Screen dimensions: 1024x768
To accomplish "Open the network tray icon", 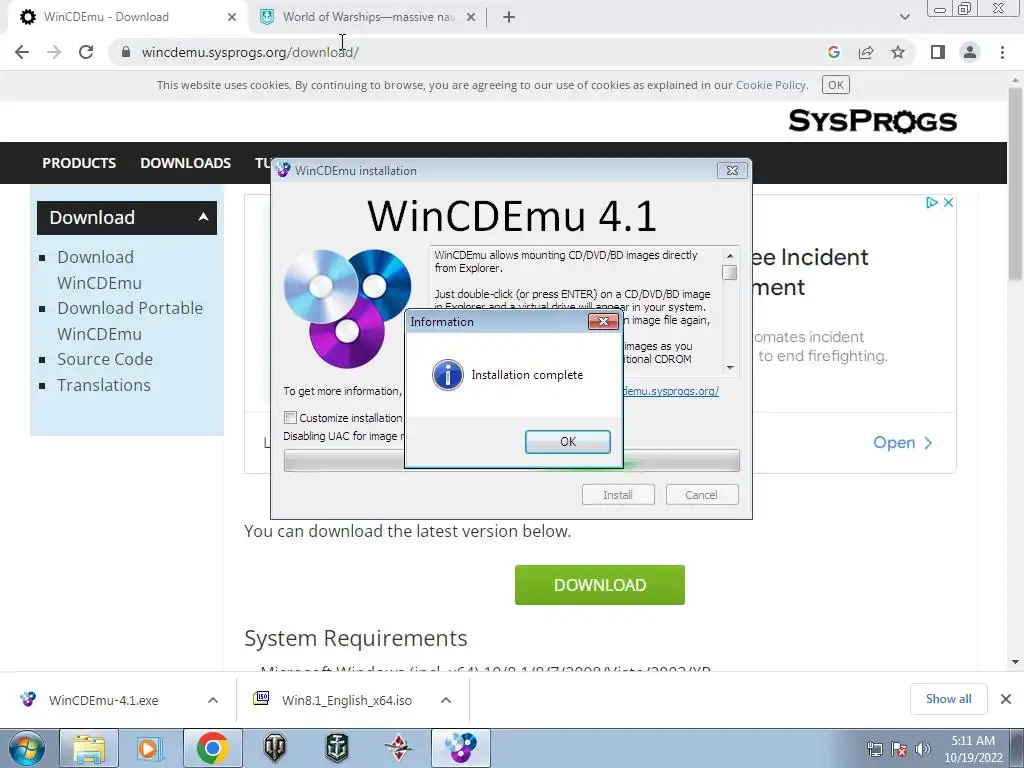I will 874,748.
